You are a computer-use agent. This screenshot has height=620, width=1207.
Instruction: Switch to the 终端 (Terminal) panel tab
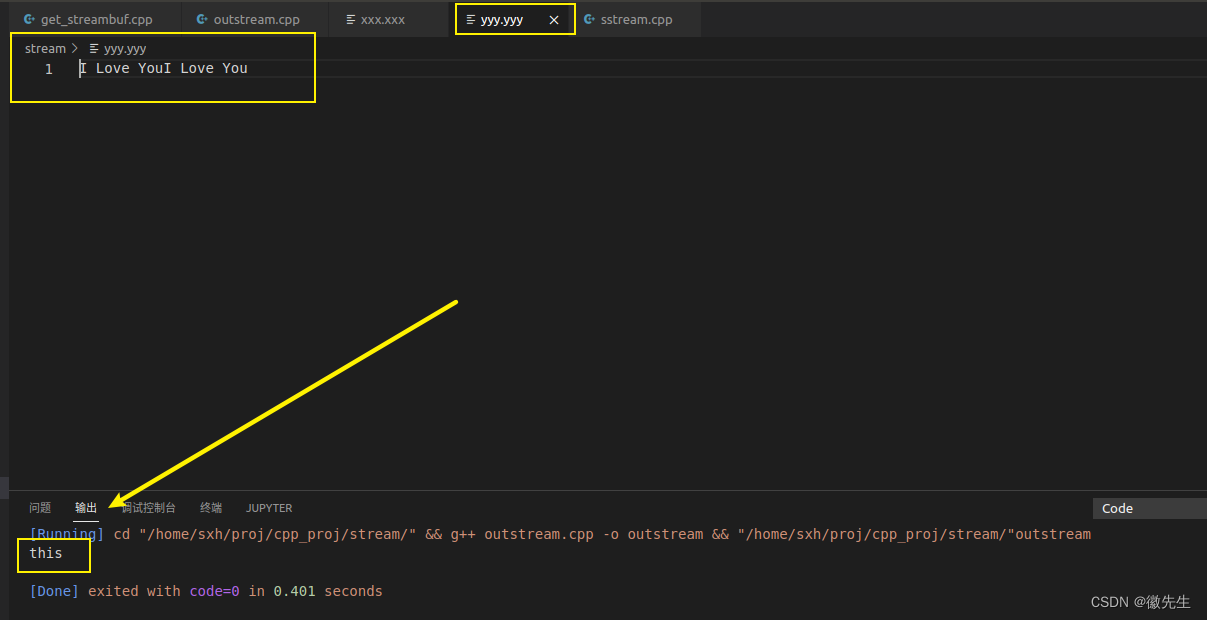[211, 508]
